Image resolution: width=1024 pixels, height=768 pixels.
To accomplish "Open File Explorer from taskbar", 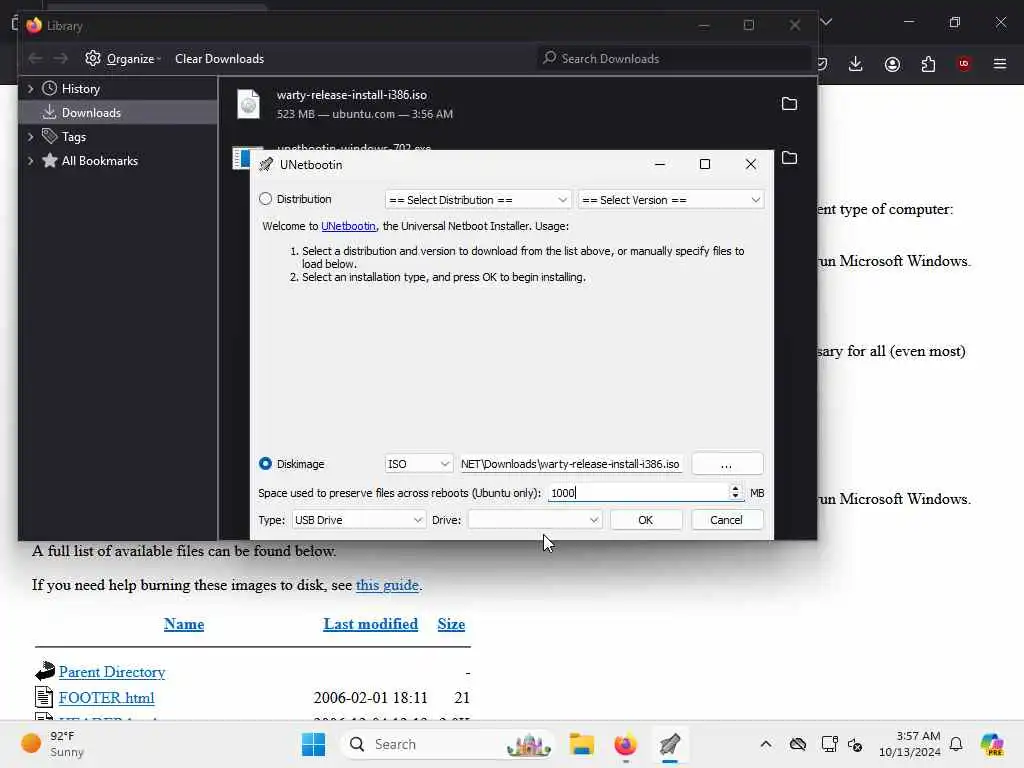I will pyautogui.click(x=581, y=744).
